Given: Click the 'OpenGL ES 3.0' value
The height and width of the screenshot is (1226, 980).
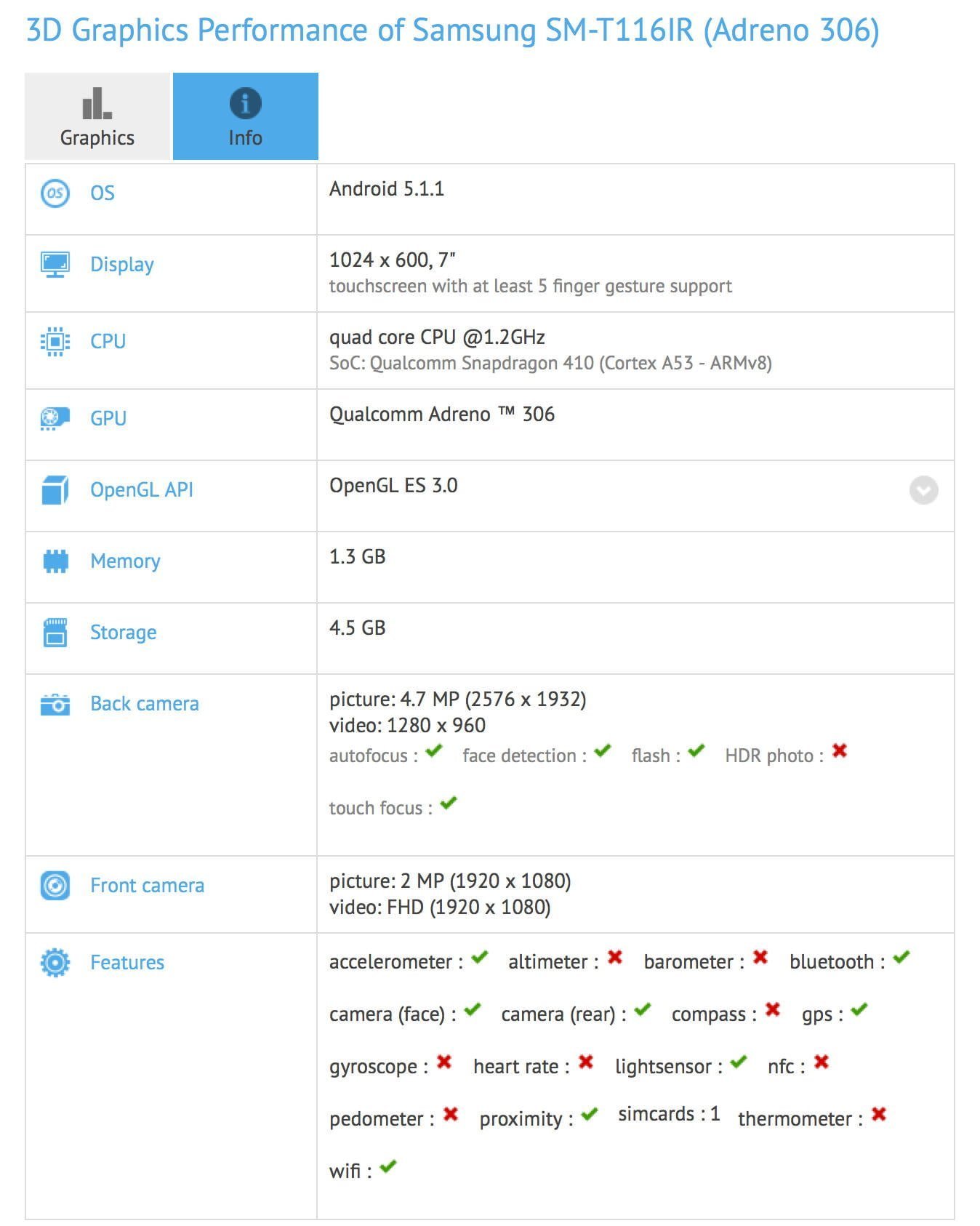Looking at the screenshot, I should (x=393, y=486).
